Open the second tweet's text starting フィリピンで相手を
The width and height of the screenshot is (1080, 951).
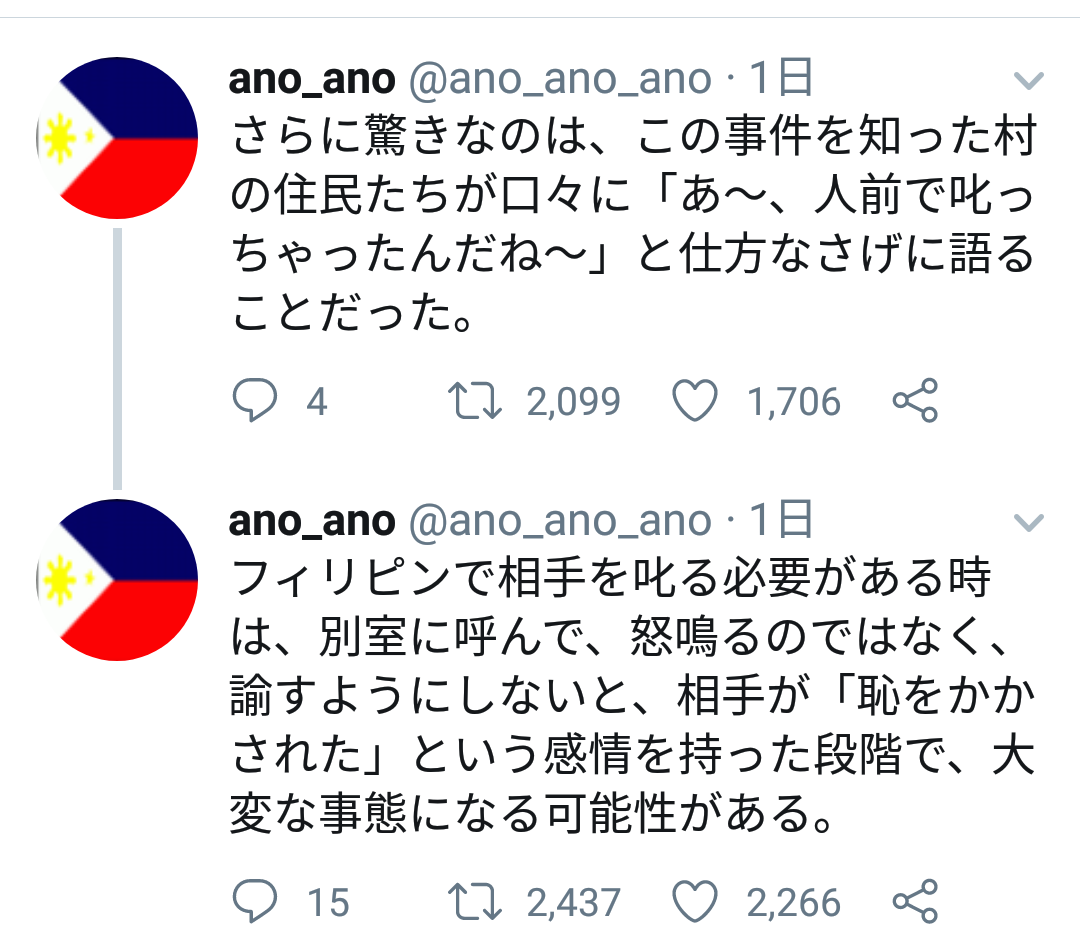pyautogui.click(x=632, y=696)
